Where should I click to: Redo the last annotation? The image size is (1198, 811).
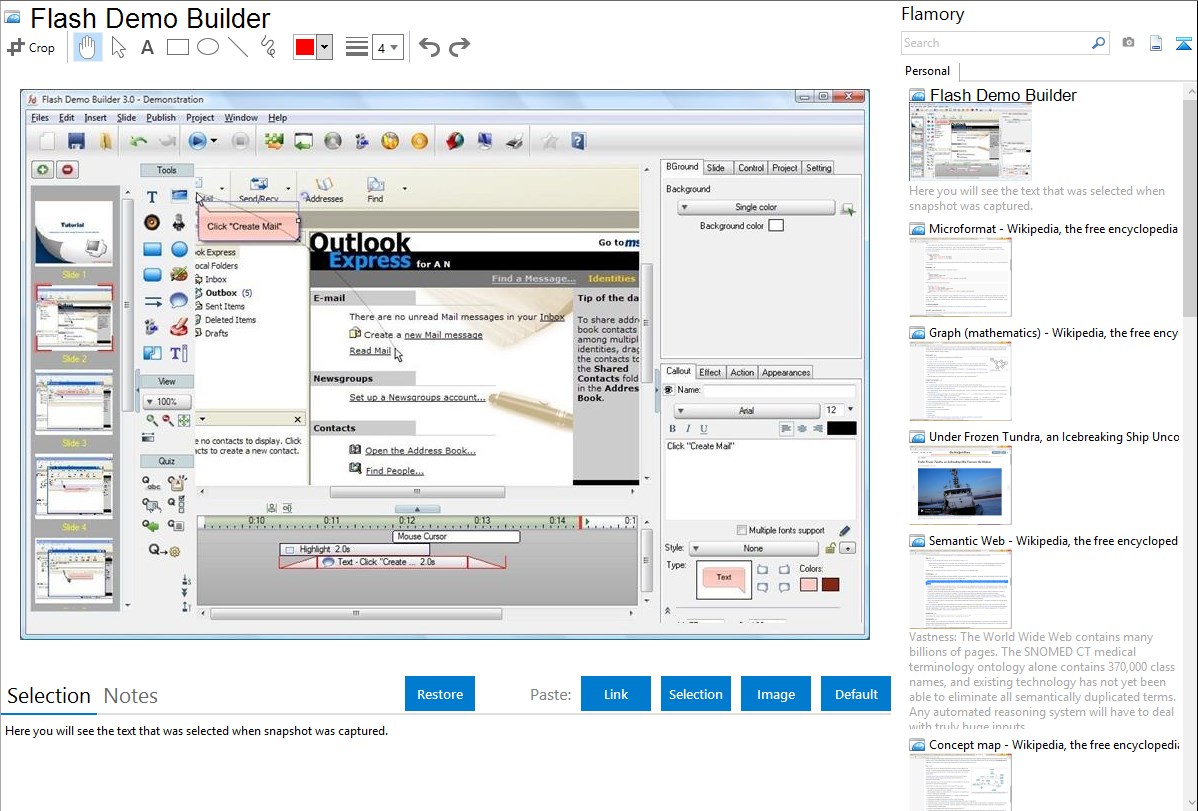click(459, 47)
